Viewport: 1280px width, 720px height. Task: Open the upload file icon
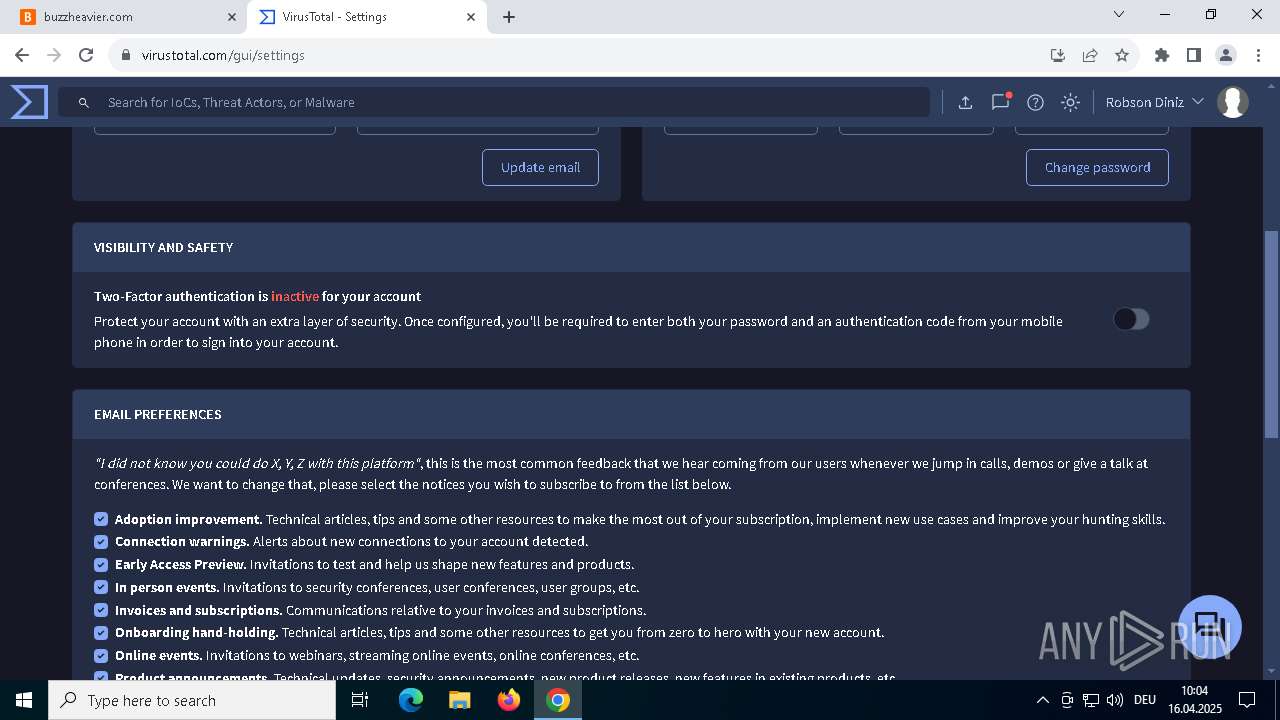pyautogui.click(x=965, y=102)
